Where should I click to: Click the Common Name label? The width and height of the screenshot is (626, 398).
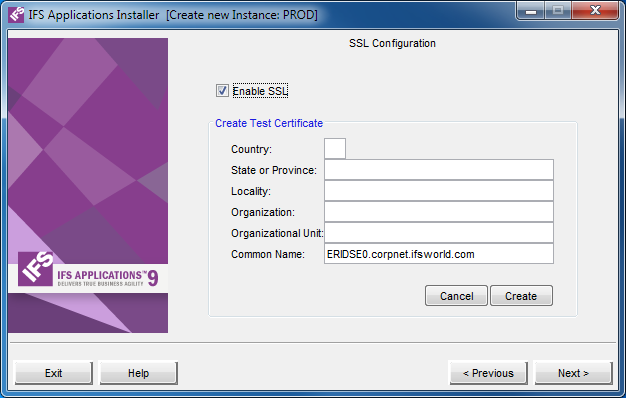point(267,254)
